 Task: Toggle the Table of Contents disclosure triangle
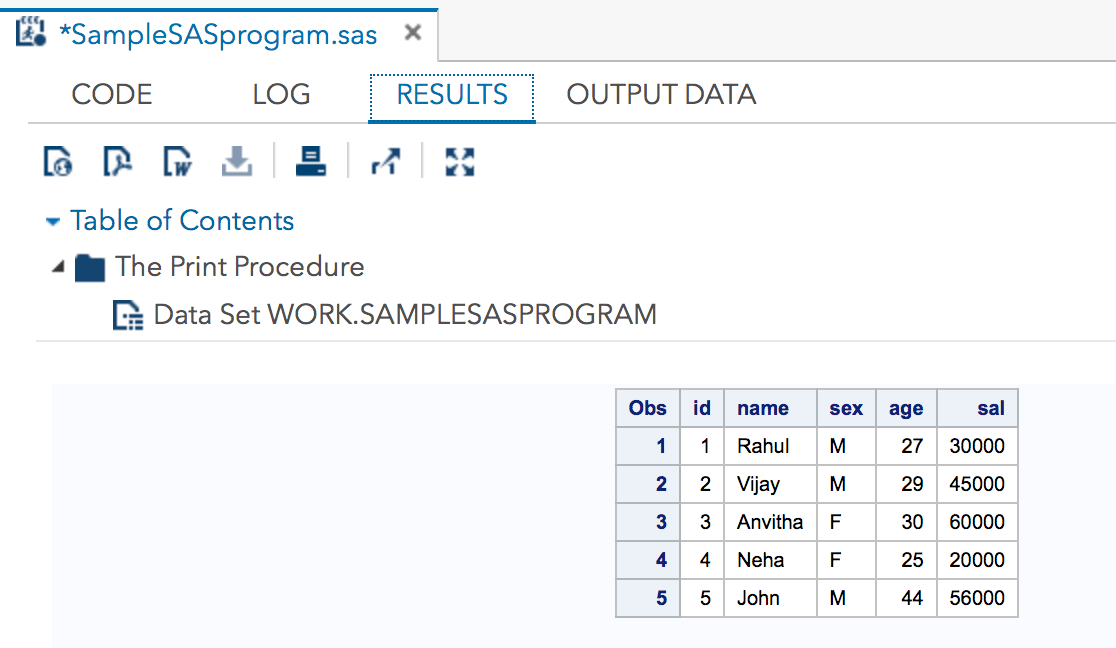pos(53,220)
